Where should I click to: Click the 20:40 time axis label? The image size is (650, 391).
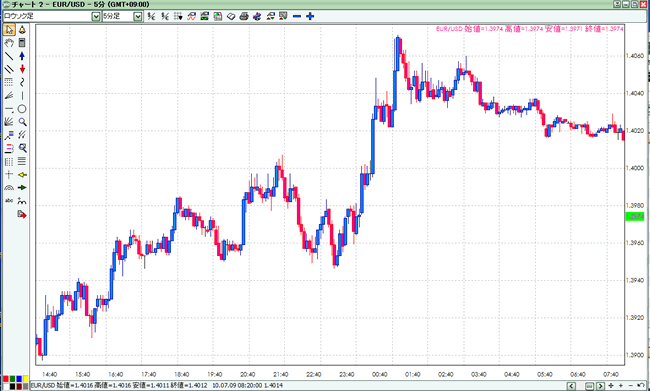click(x=247, y=374)
